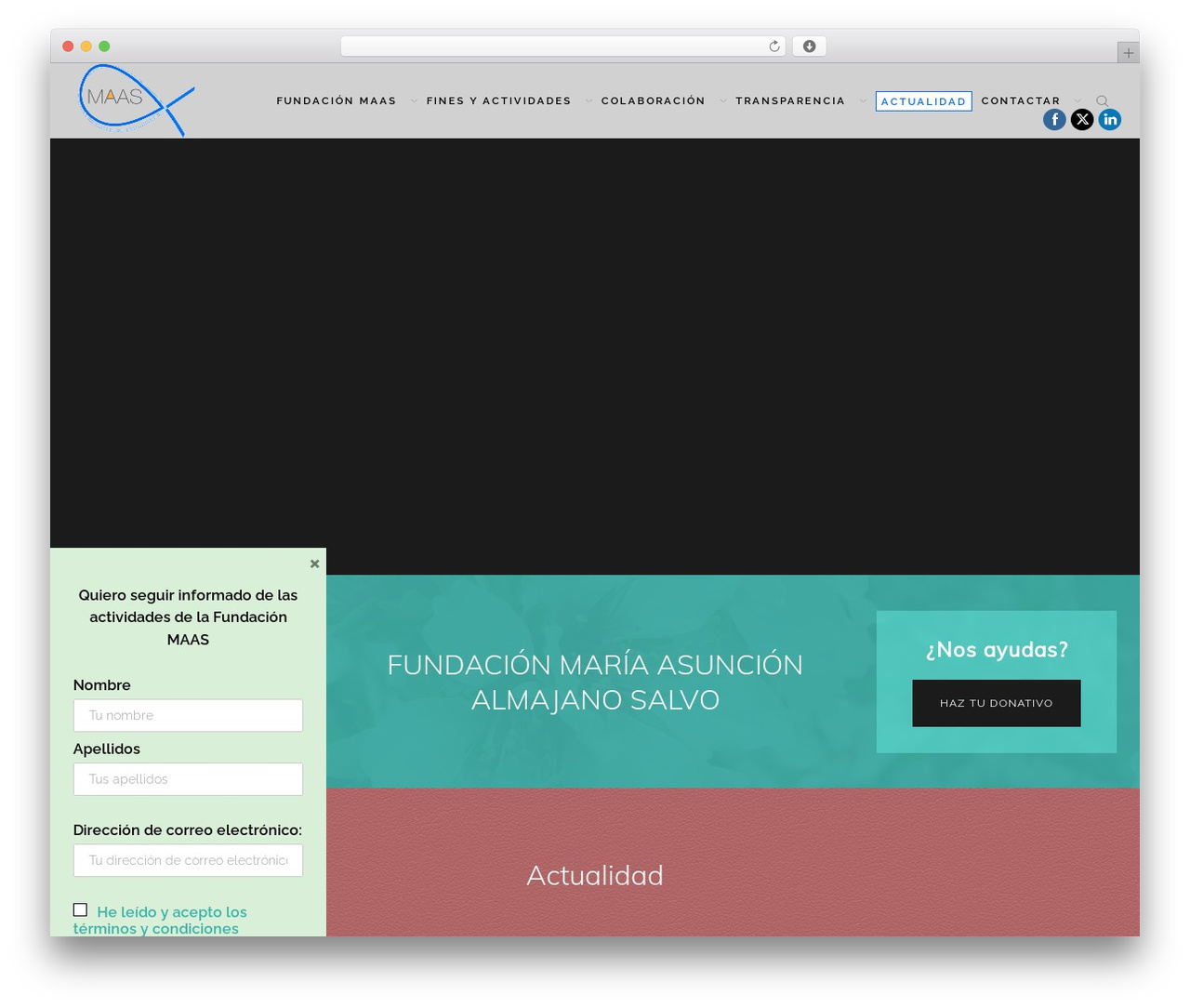1190x1008 pixels.
Task: Open the LinkedIn profile icon
Action: pos(1110,119)
